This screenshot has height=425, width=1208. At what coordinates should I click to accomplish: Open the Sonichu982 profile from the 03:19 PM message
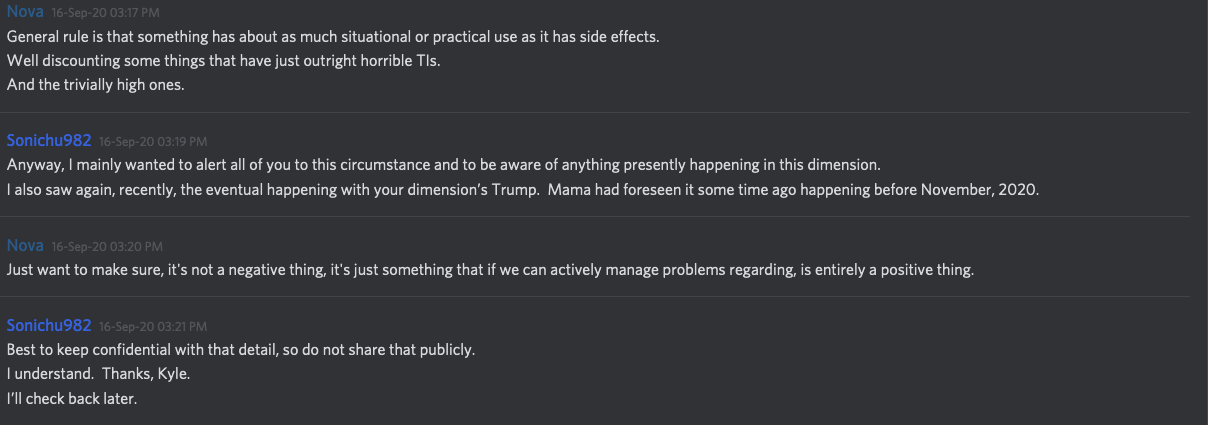[49, 140]
